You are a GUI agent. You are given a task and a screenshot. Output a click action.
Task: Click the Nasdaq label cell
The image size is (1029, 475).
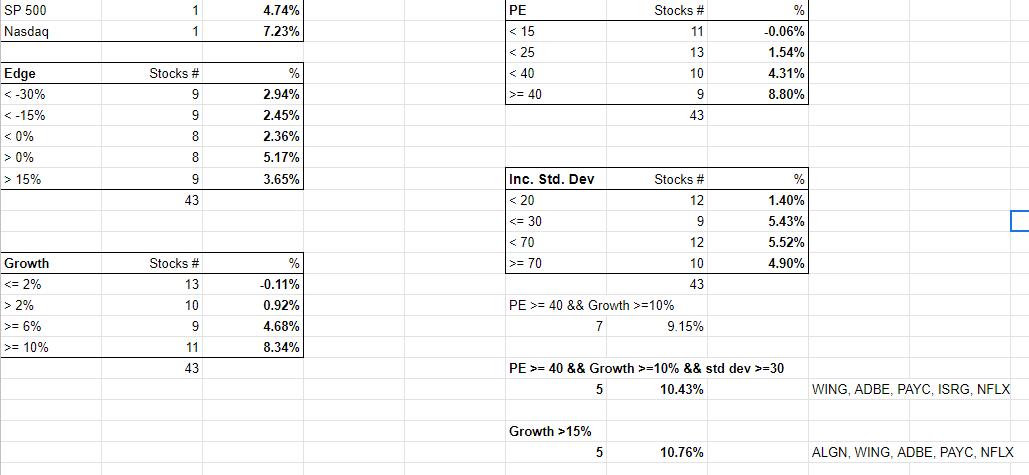(x=50, y=31)
